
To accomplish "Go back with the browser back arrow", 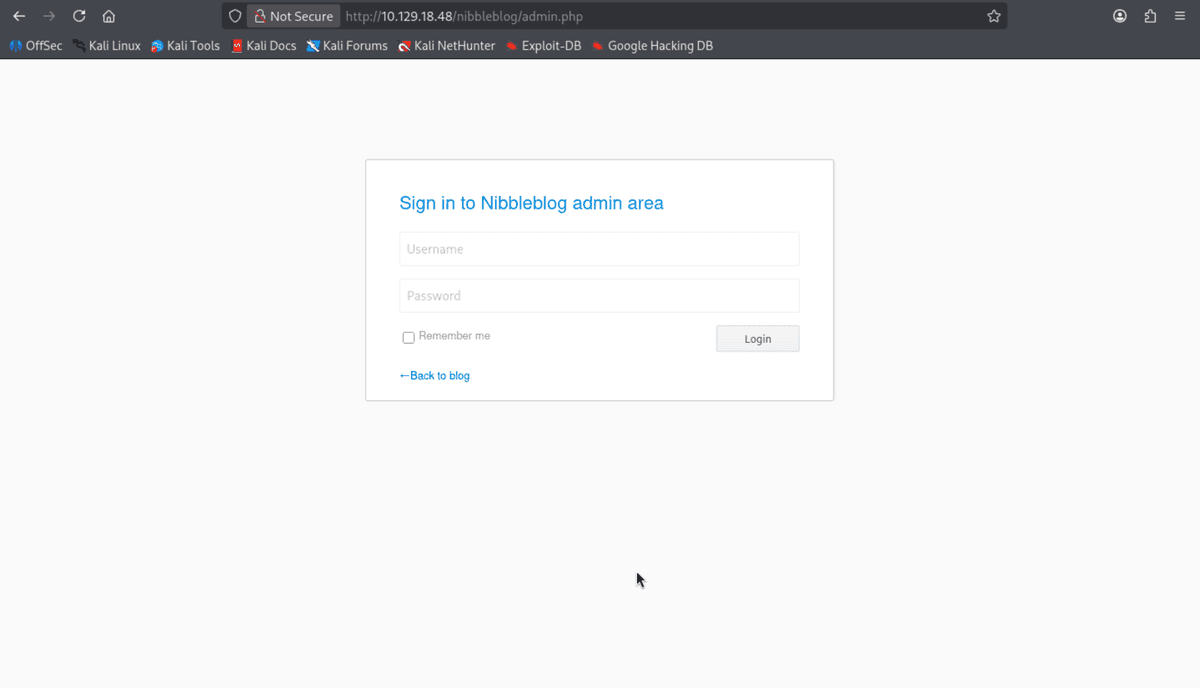I will coord(19,16).
